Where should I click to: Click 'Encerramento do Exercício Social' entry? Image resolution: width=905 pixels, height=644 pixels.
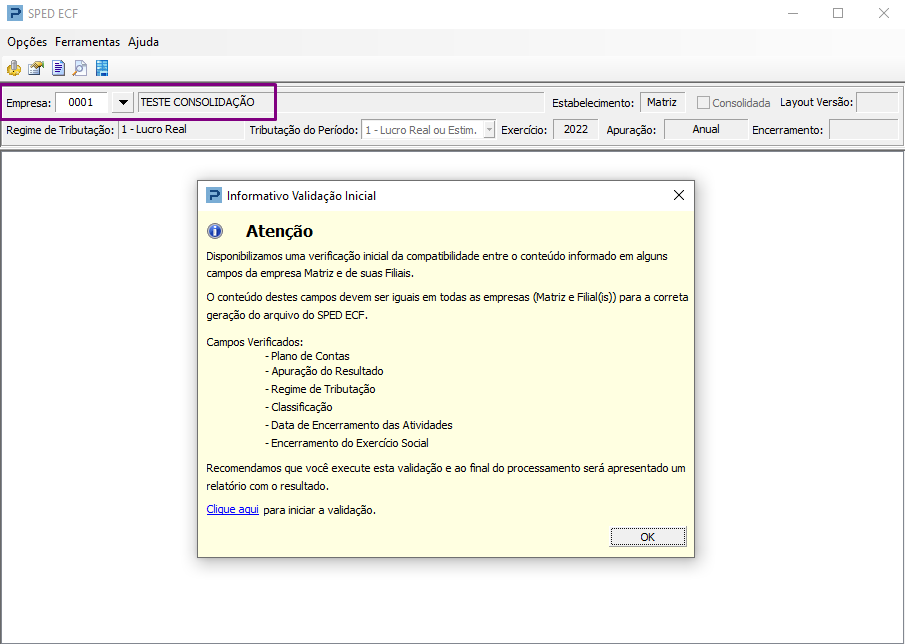(x=350, y=443)
